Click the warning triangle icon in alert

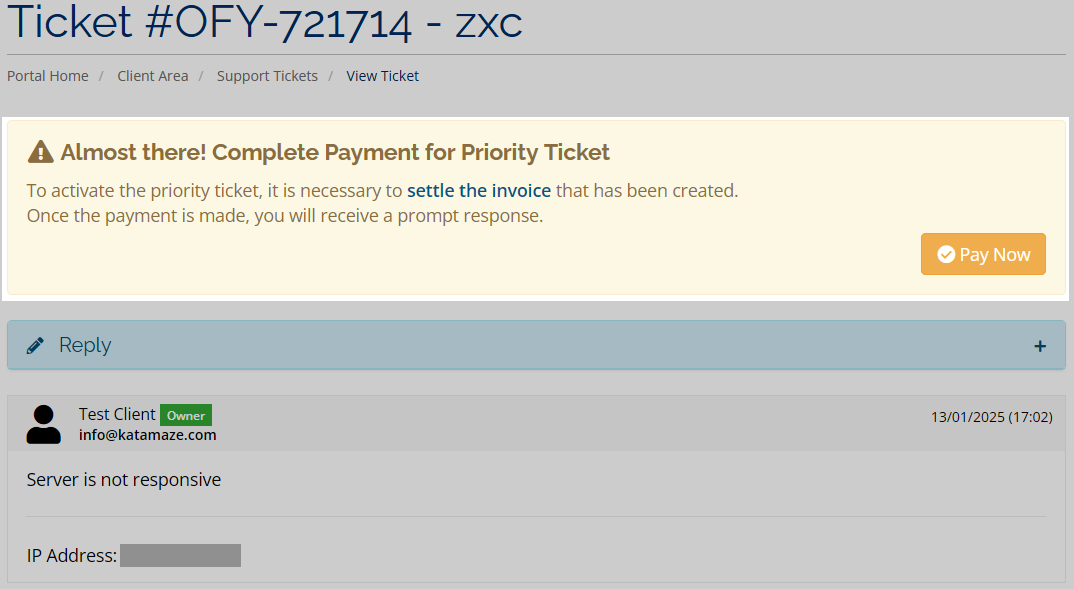40,152
